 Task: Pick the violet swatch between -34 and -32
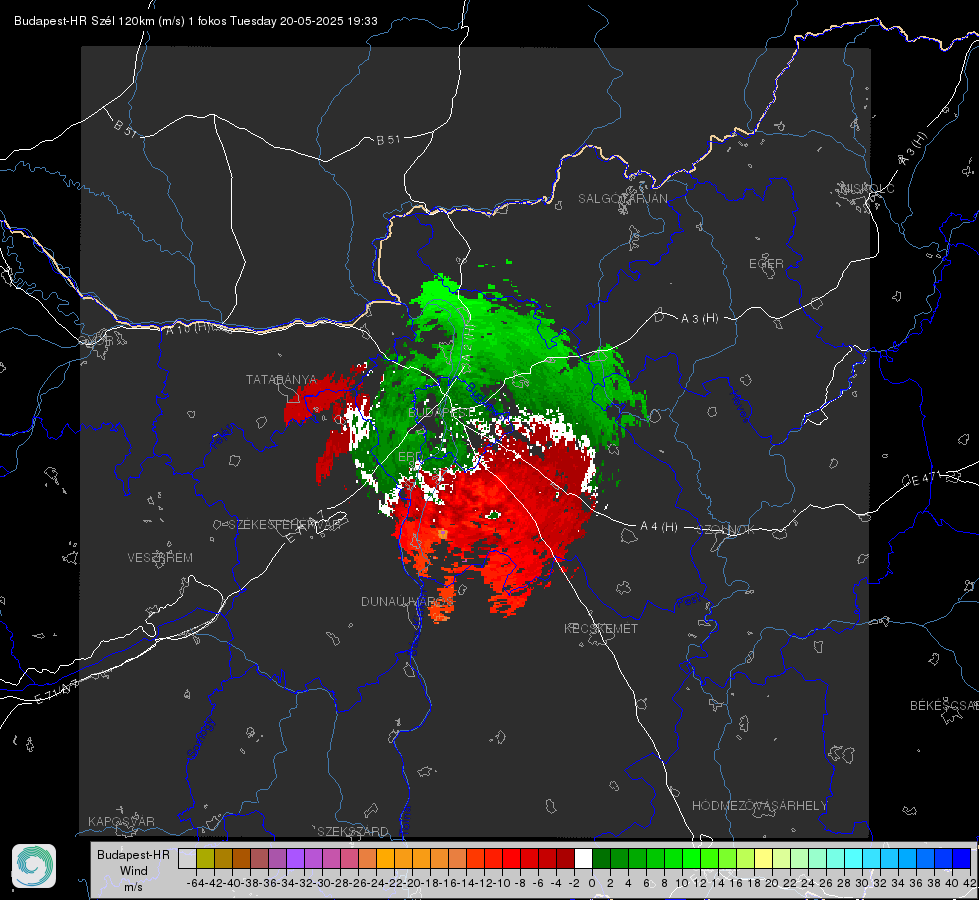(x=295, y=858)
